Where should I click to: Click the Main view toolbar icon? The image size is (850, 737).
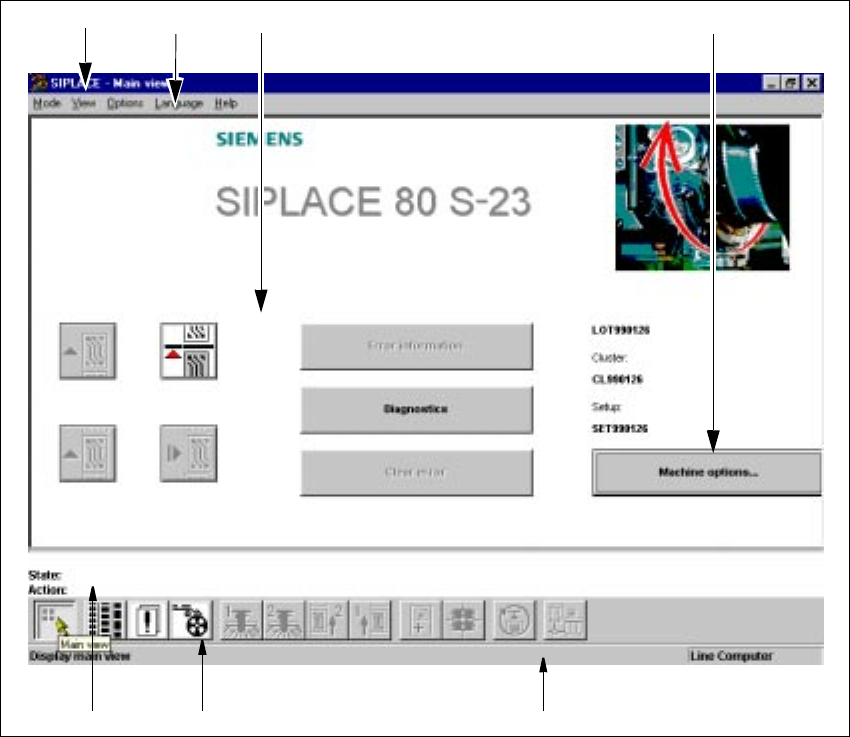[x=55, y=620]
